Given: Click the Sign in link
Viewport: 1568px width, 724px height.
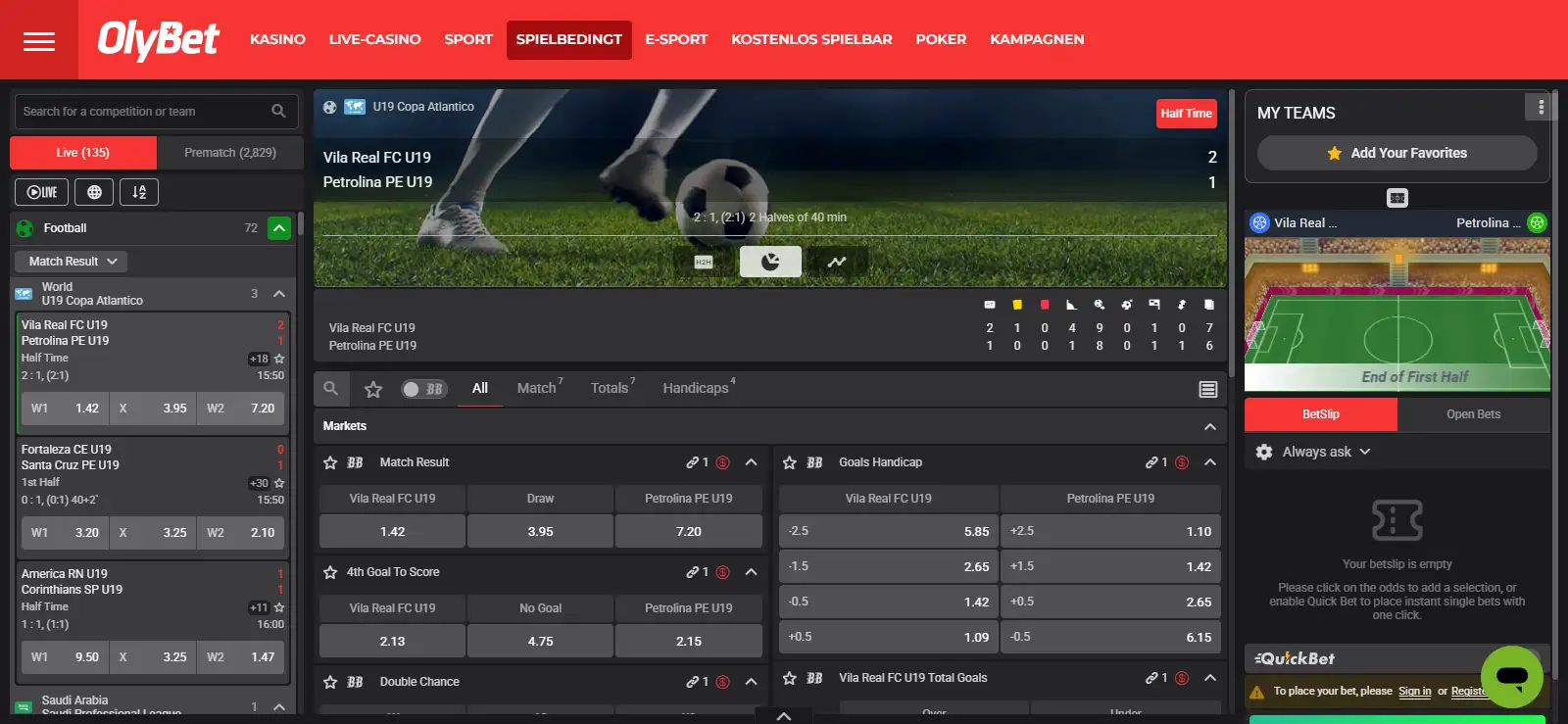Looking at the screenshot, I should pos(1414,692).
